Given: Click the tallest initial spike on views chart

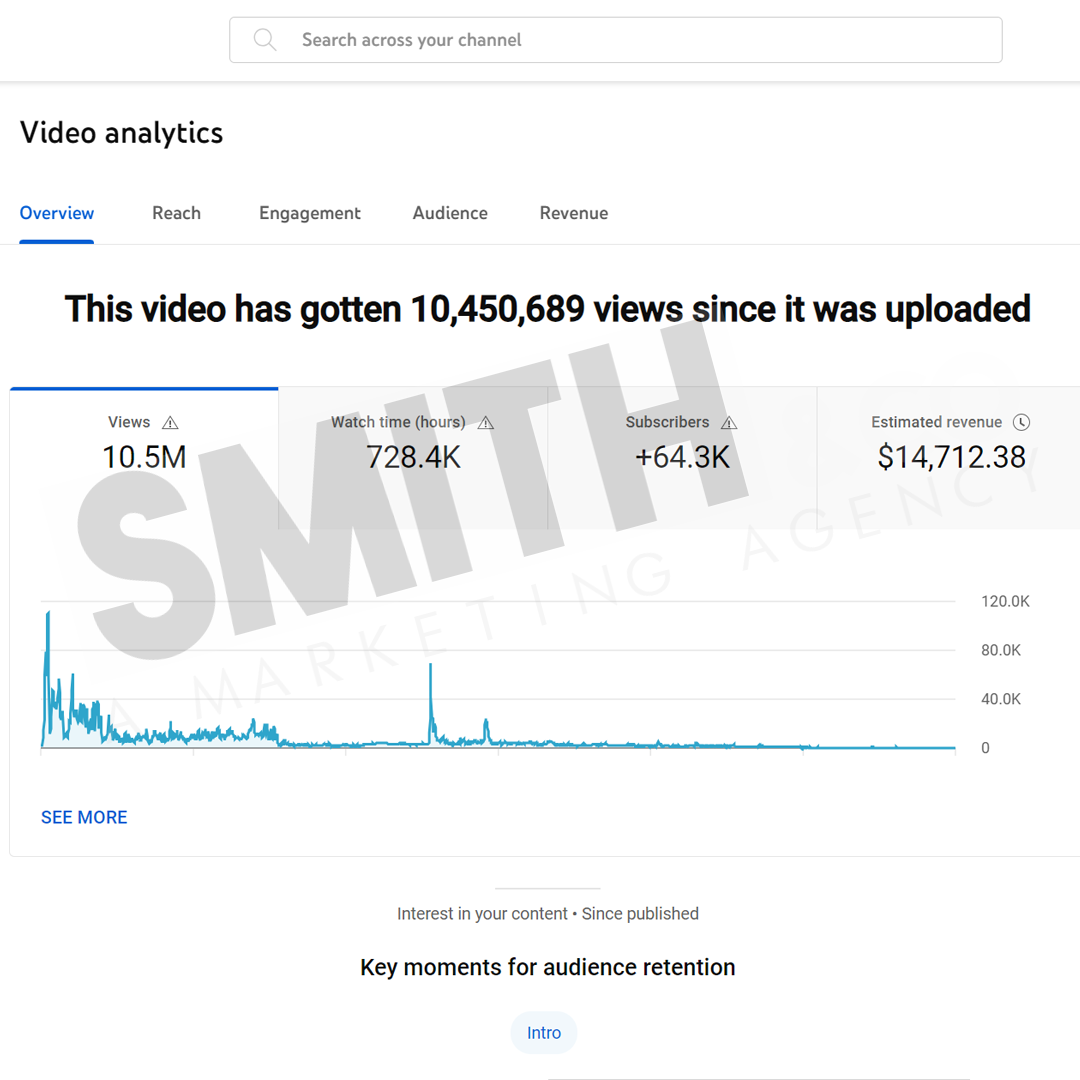Looking at the screenshot, I should click(48, 613).
